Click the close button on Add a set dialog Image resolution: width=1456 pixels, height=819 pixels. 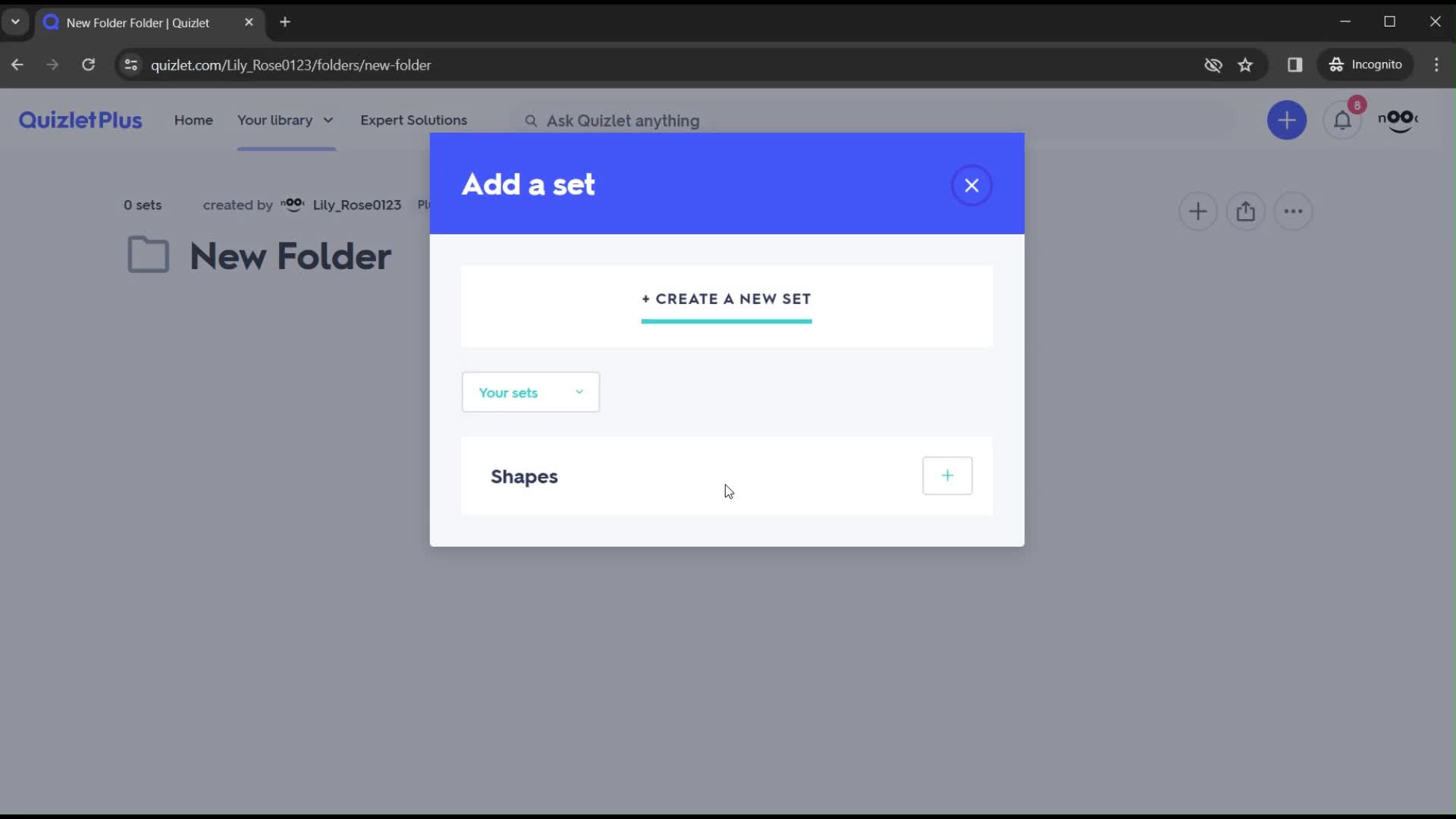[x=971, y=184]
